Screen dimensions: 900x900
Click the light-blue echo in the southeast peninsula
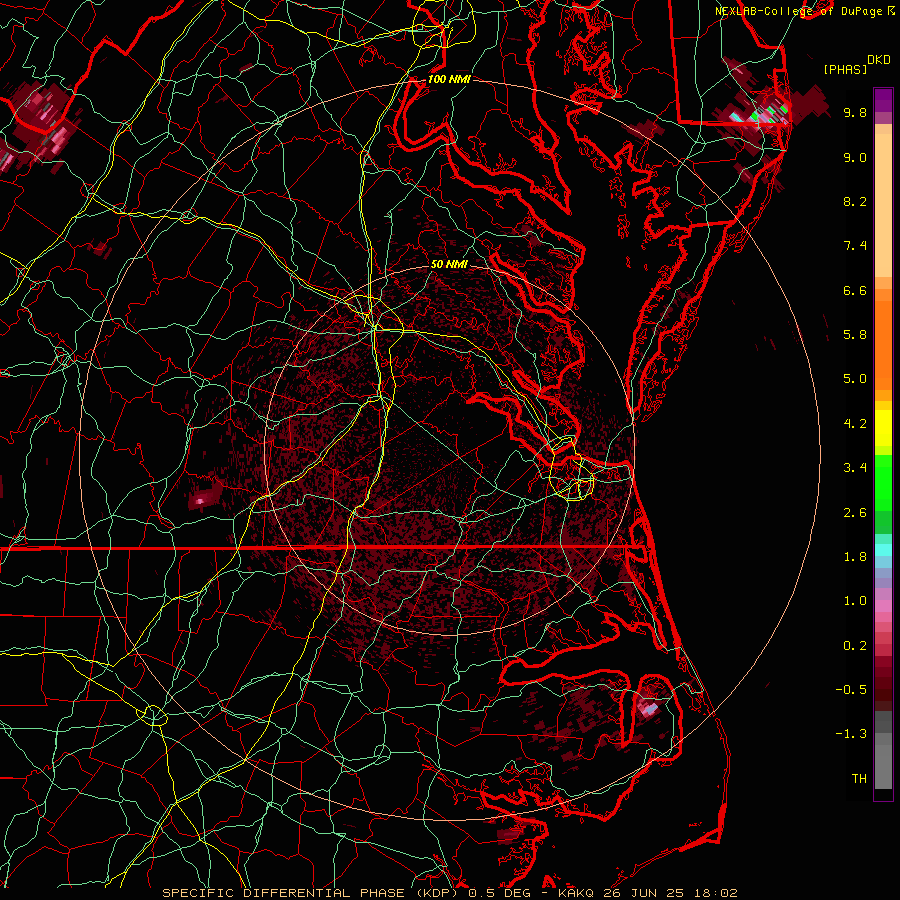[x=649, y=710]
